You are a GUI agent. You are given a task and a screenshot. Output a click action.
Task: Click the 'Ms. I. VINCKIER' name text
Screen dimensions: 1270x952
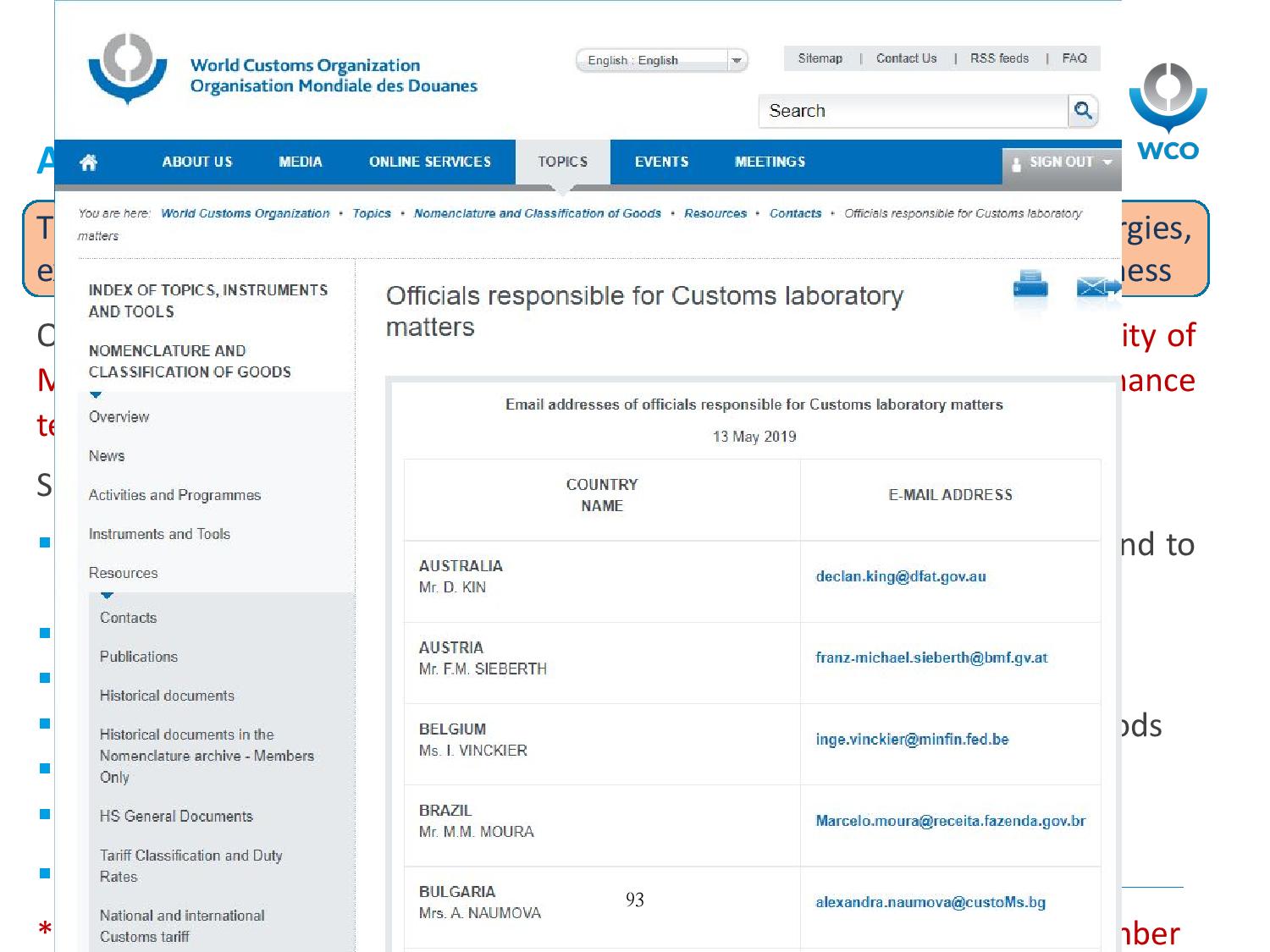point(472,751)
